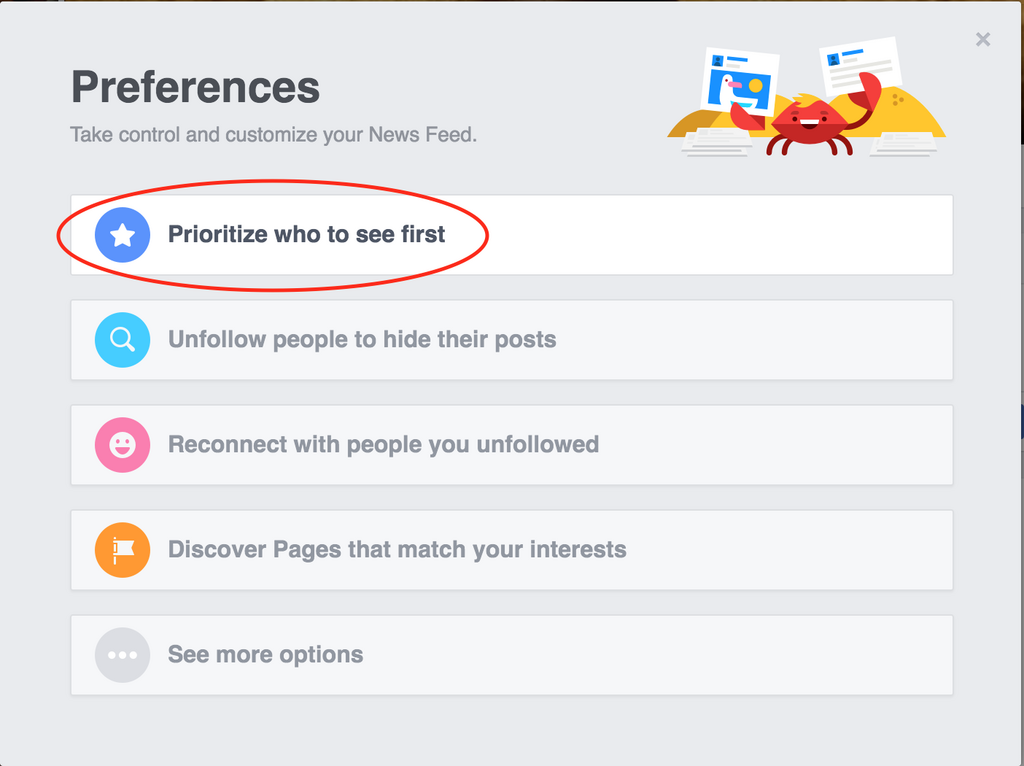Select "Discover Pages that match your interests"
The height and width of the screenshot is (766, 1024).
[396, 550]
